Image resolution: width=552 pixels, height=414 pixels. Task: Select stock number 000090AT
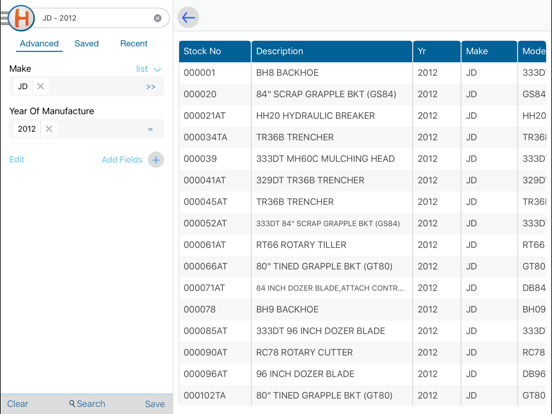pyautogui.click(x=205, y=352)
